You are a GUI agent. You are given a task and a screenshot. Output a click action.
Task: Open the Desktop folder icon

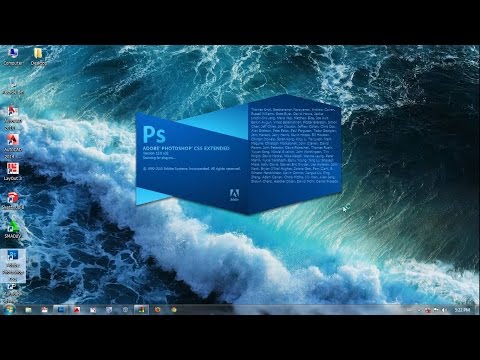coord(38,56)
